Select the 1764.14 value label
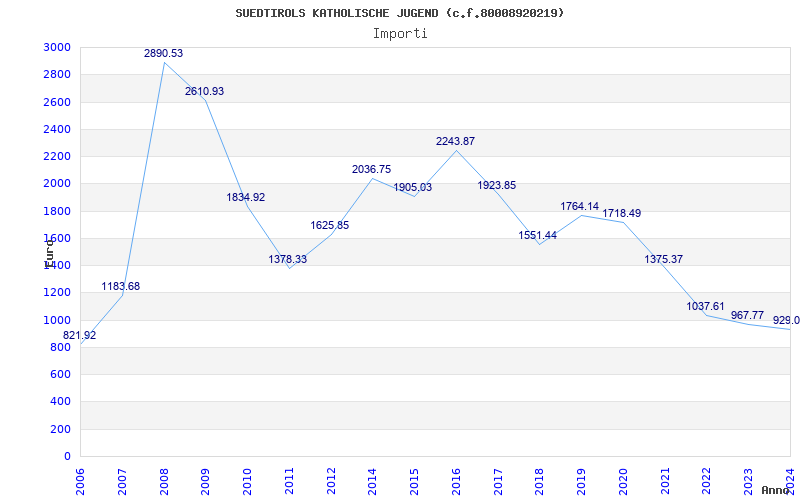800x500 pixels. click(580, 206)
